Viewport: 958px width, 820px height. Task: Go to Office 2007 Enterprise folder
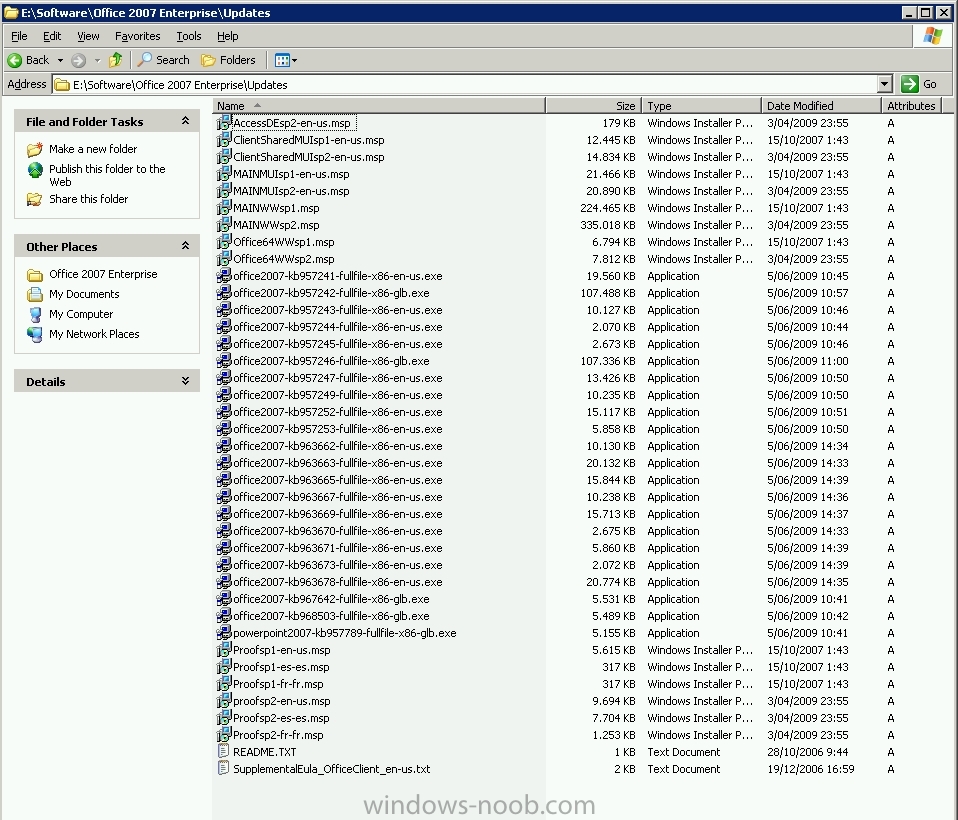tap(103, 274)
